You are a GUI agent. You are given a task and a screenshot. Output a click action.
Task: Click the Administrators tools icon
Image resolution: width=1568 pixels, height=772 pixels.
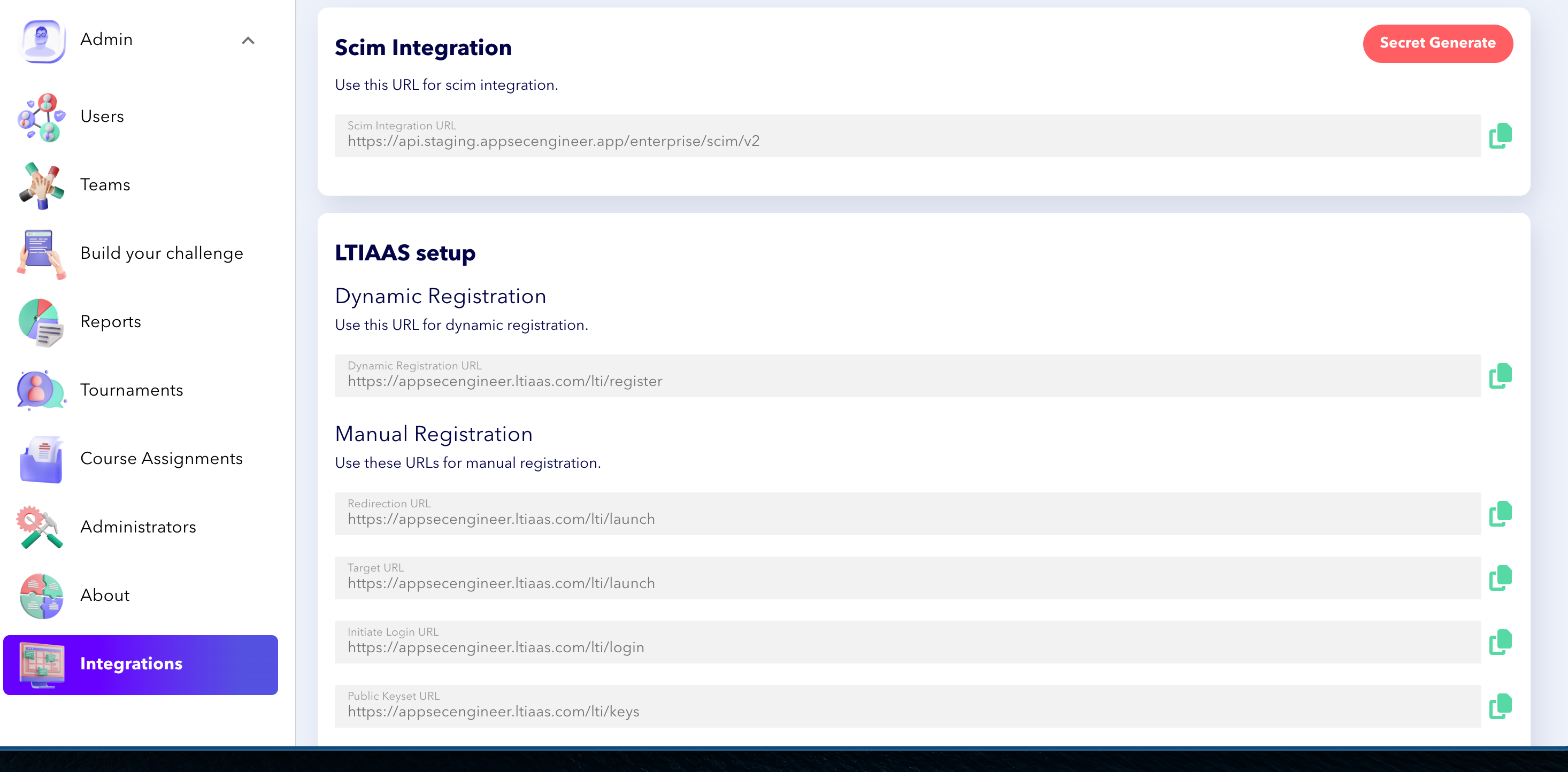(x=41, y=528)
